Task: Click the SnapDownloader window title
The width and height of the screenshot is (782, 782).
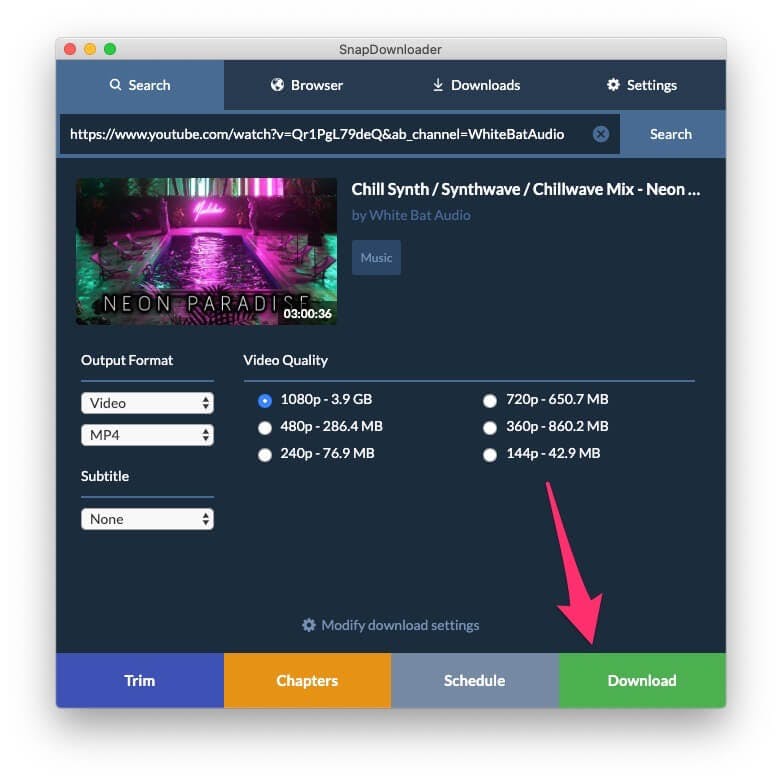Action: tap(390, 49)
